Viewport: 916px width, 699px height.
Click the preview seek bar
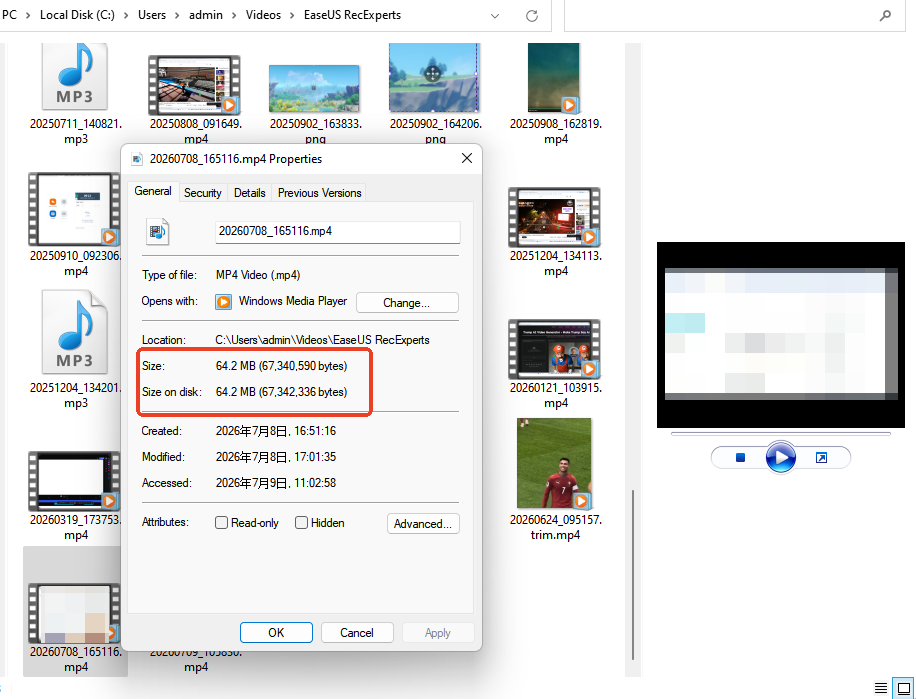point(780,434)
